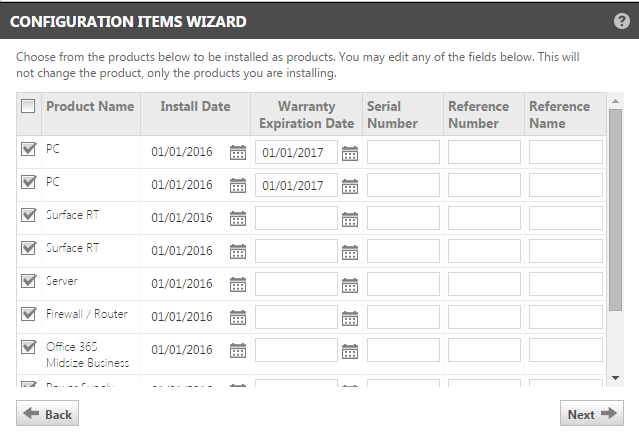
Task: Open warranty calendar for second PC row
Action: [350, 186]
